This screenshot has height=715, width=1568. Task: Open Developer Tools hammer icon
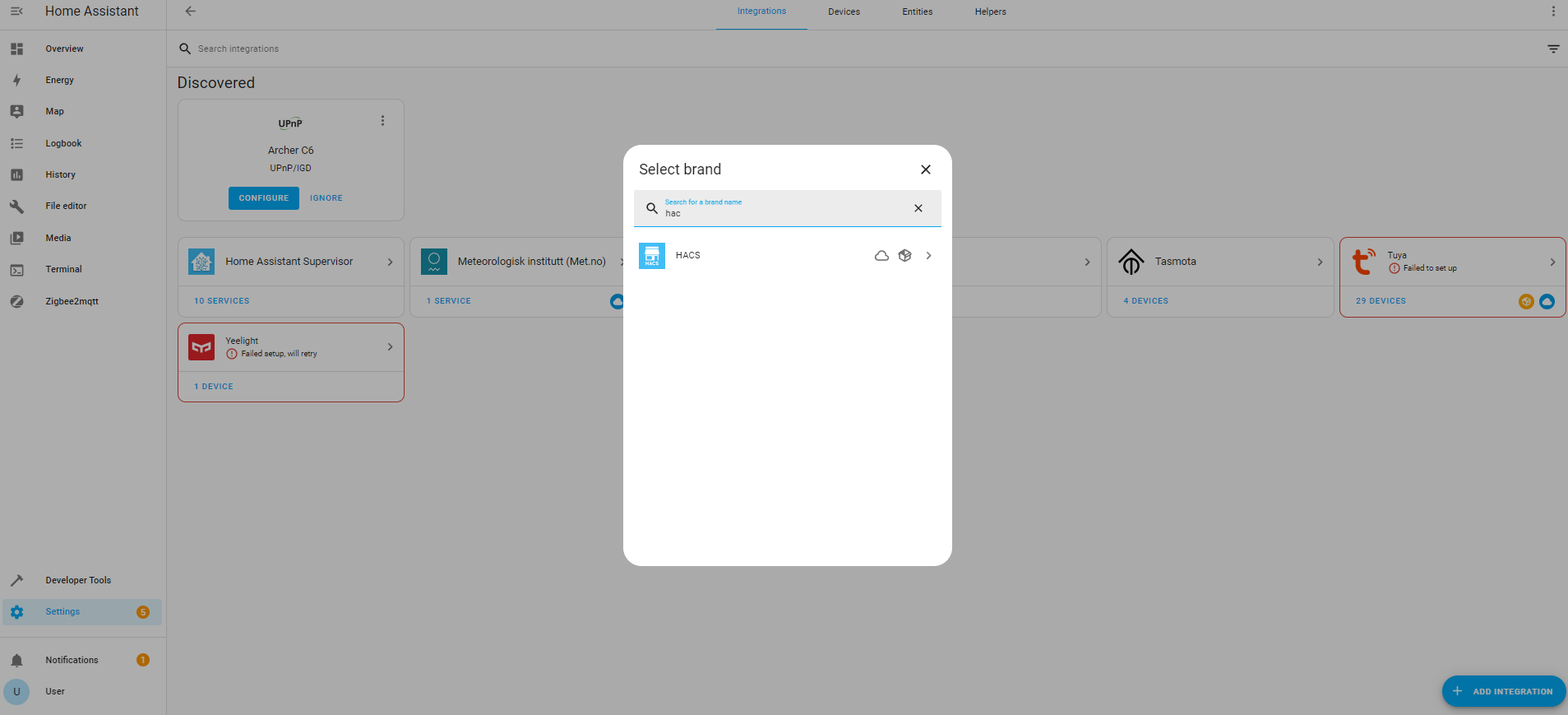pos(16,580)
